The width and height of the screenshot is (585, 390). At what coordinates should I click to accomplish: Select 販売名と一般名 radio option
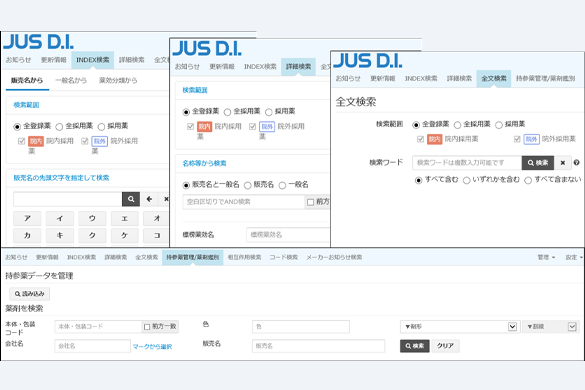(186, 185)
